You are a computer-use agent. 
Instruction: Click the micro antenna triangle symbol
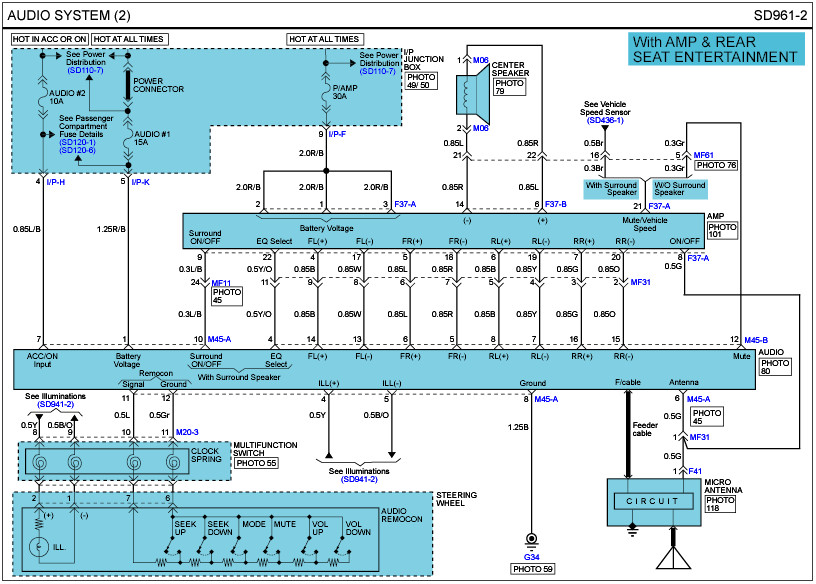[x=673, y=556]
